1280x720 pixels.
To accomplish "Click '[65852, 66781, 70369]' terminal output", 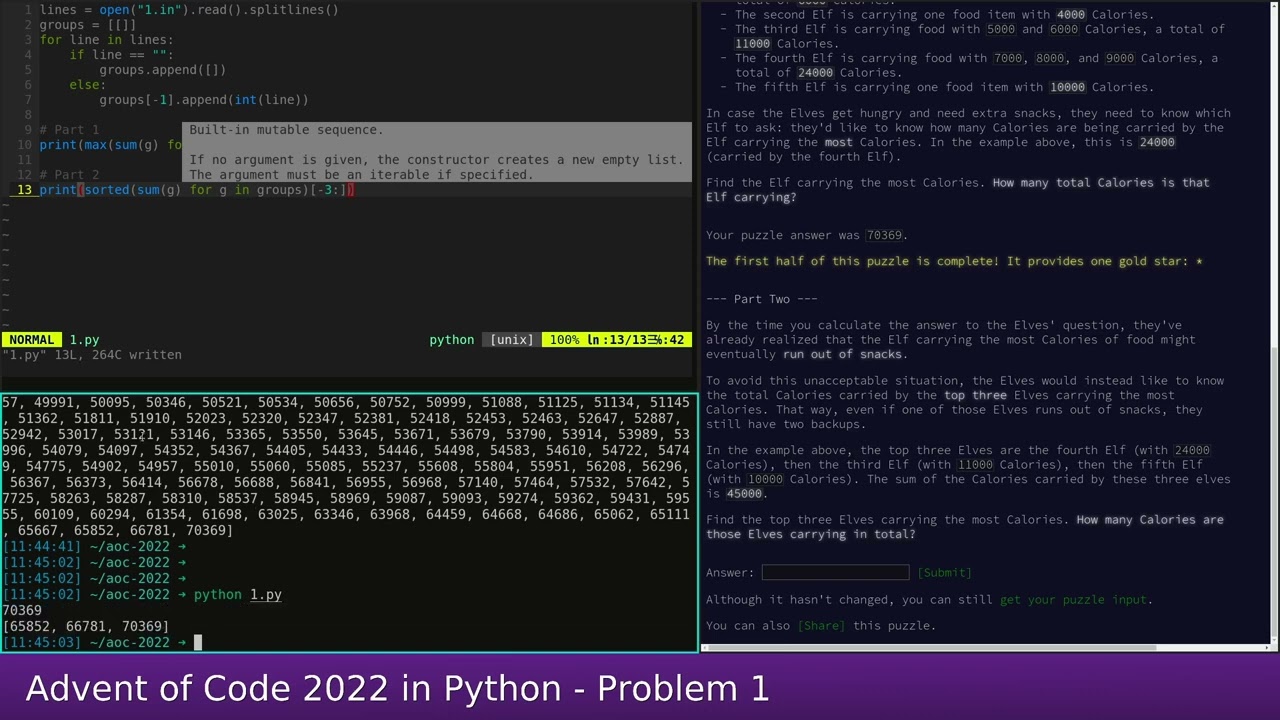I will (86, 626).
